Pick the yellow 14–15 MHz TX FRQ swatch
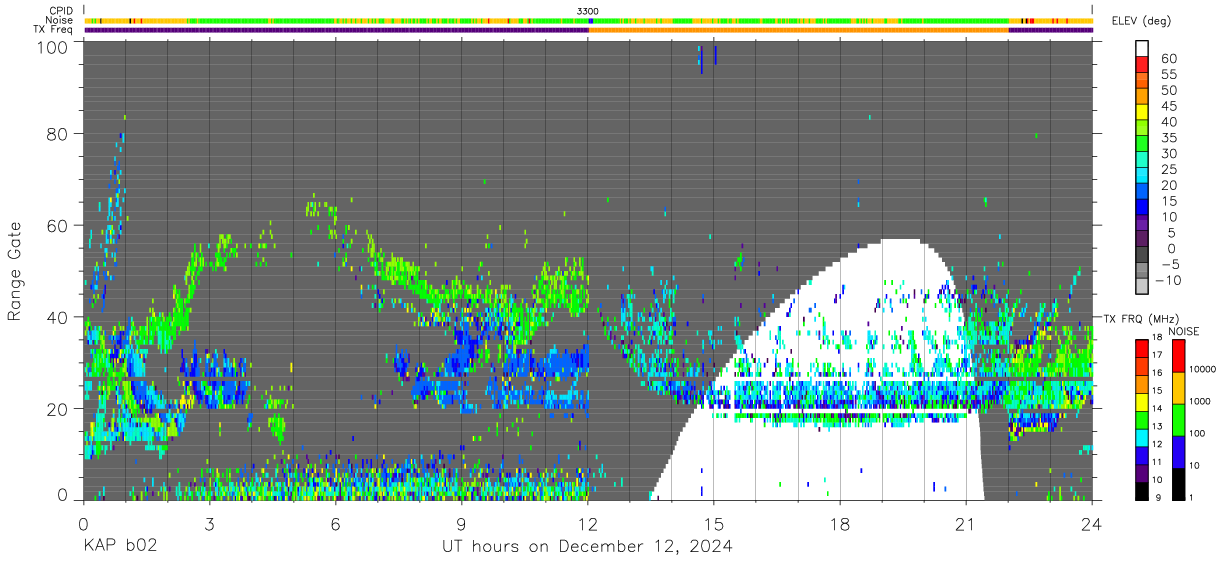 coord(1142,401)
